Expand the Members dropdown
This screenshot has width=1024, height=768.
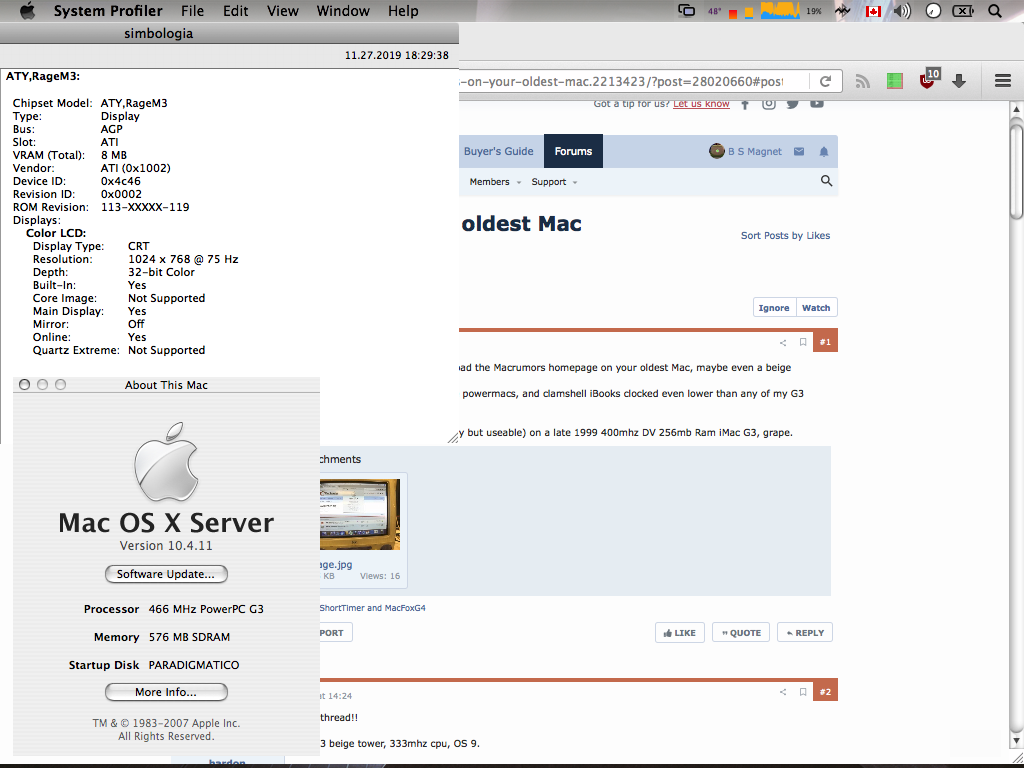click(496, 182)
